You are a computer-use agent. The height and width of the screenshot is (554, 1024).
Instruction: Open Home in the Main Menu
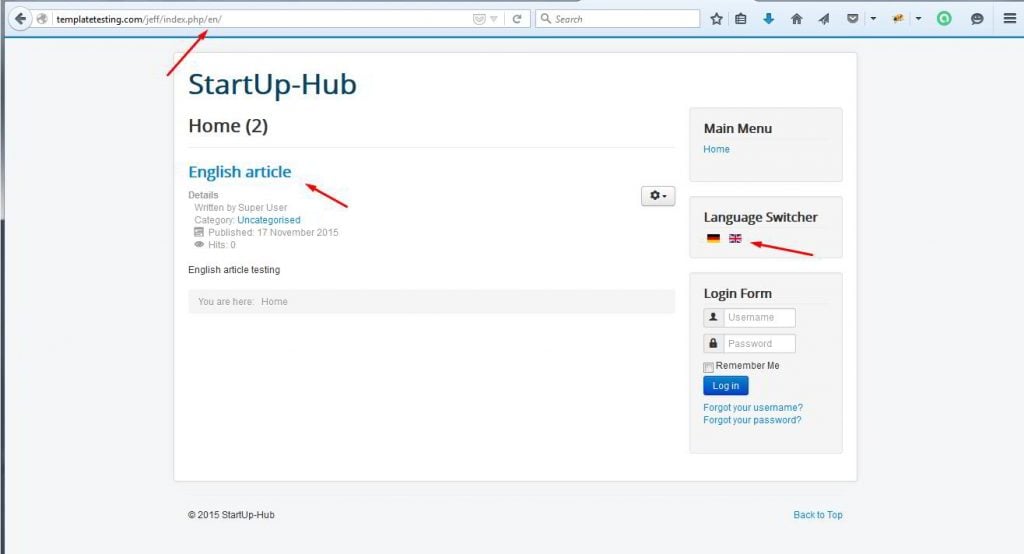[716, 150]
